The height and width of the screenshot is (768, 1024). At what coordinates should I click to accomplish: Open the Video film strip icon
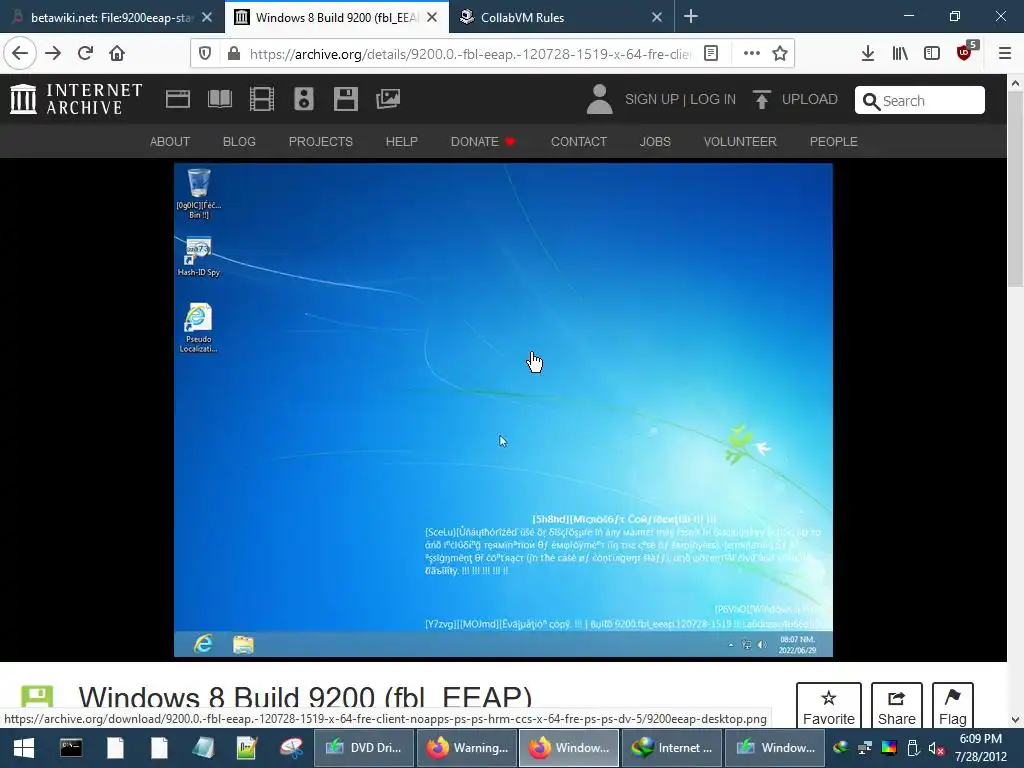(x=262, y=99)
